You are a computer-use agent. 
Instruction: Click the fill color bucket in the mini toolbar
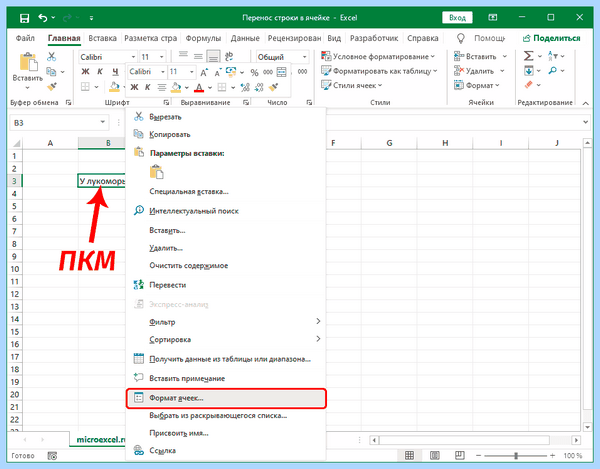pos(176,88)
